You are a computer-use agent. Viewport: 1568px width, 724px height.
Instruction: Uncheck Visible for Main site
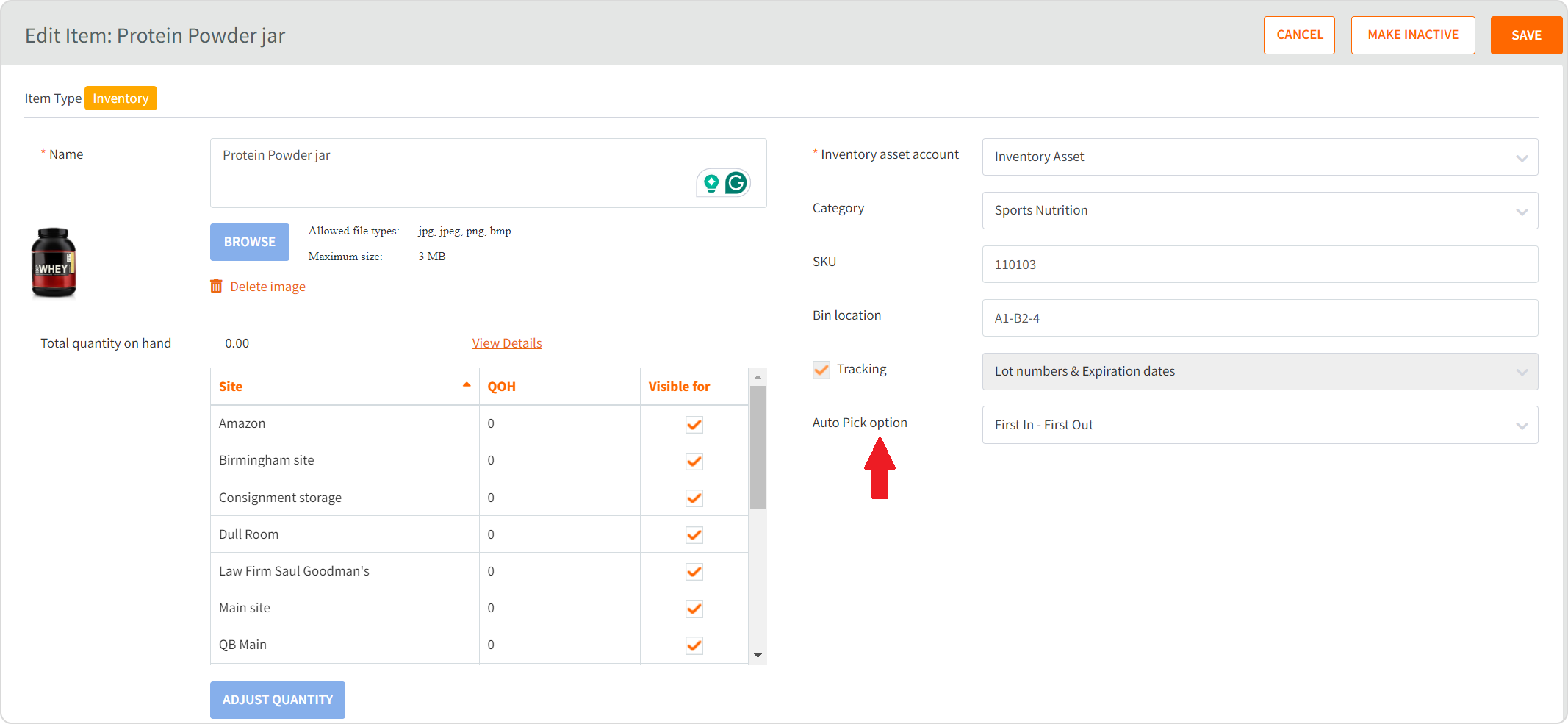coord(694,608)
